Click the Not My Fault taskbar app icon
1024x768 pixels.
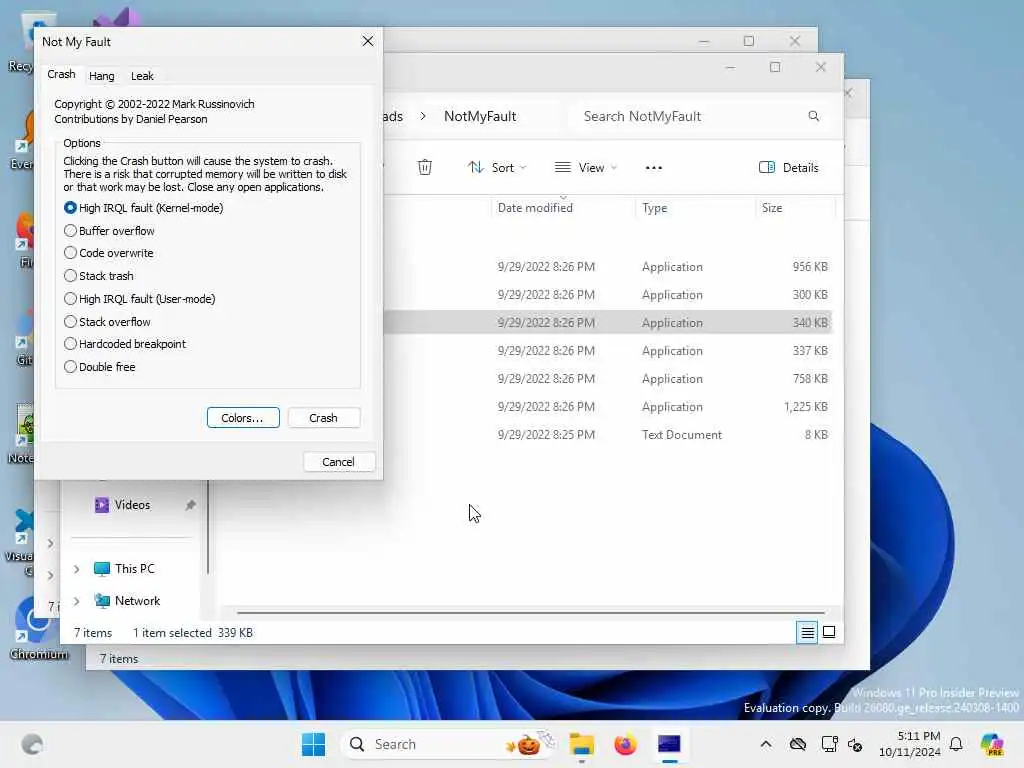click(669, 744)
